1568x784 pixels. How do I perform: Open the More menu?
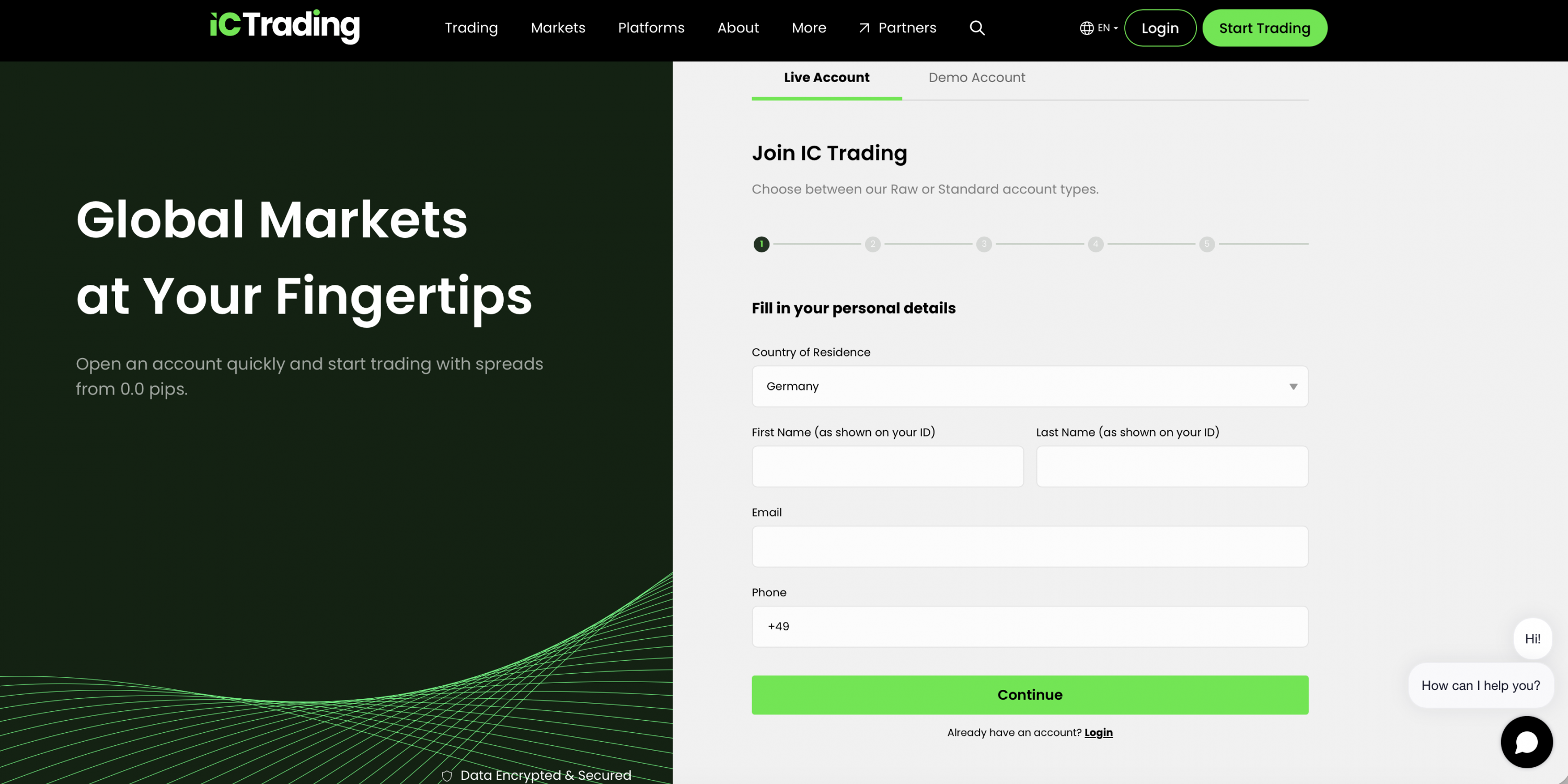pyautogui.click(x=809, y=28)
